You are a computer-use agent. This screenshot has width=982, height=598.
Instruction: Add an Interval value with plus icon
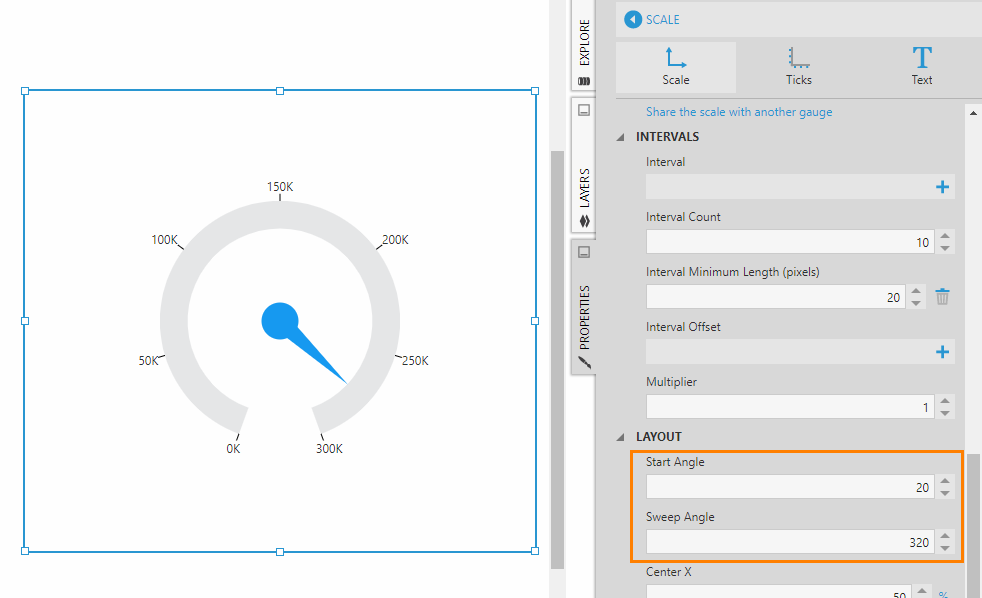941,187
